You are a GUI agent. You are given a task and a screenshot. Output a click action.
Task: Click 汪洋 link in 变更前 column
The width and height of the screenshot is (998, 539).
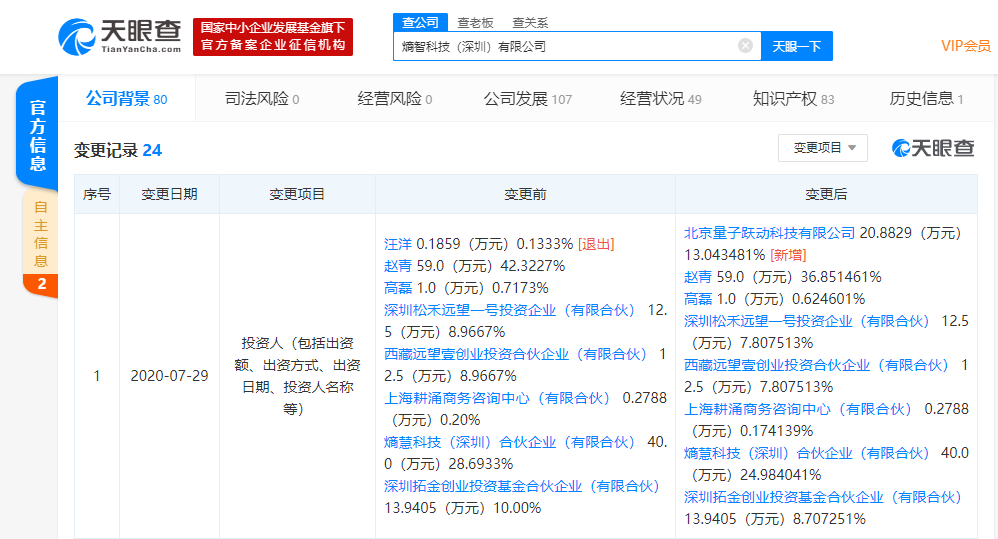[x=398, y=244]
